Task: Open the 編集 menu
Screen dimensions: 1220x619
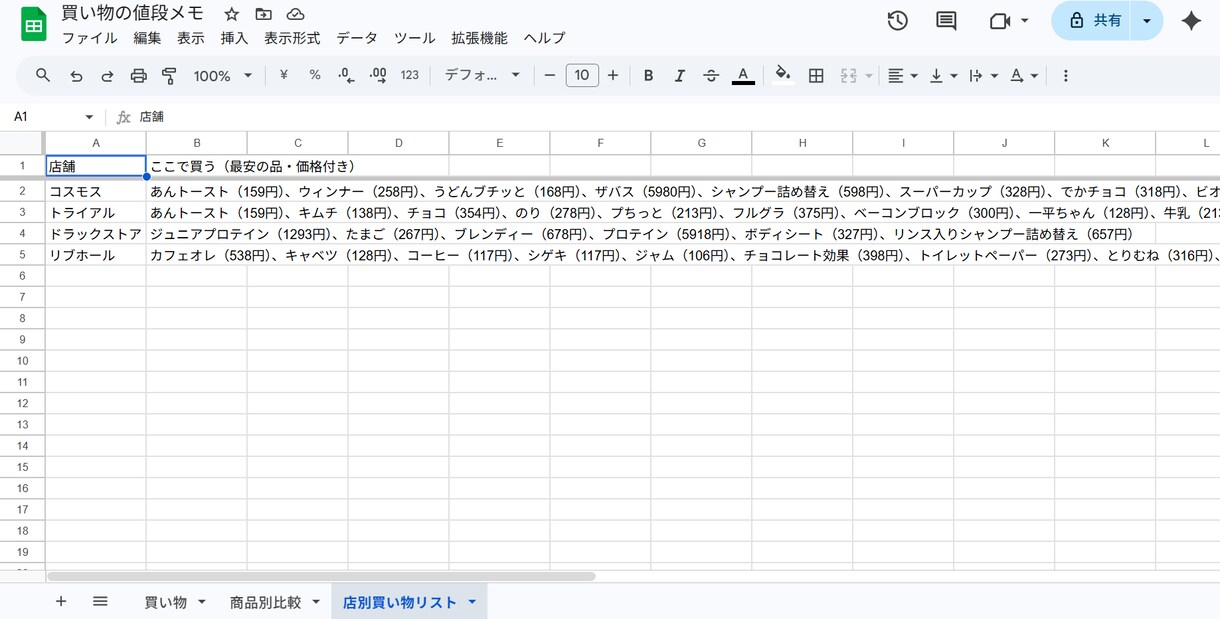Action: pos(147,38)
